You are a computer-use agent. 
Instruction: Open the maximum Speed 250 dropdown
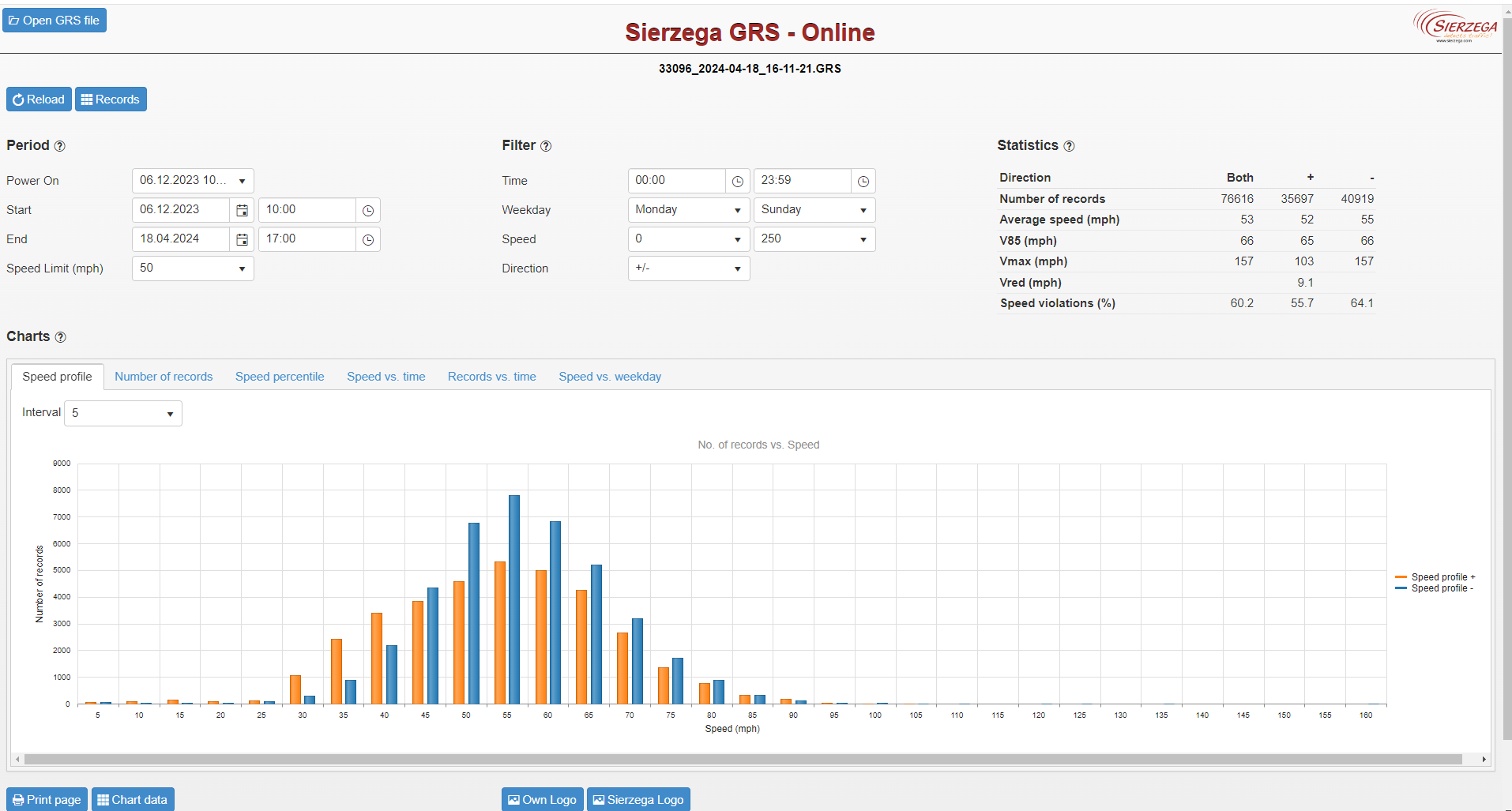pyautogui.click(x=814, y=239)
